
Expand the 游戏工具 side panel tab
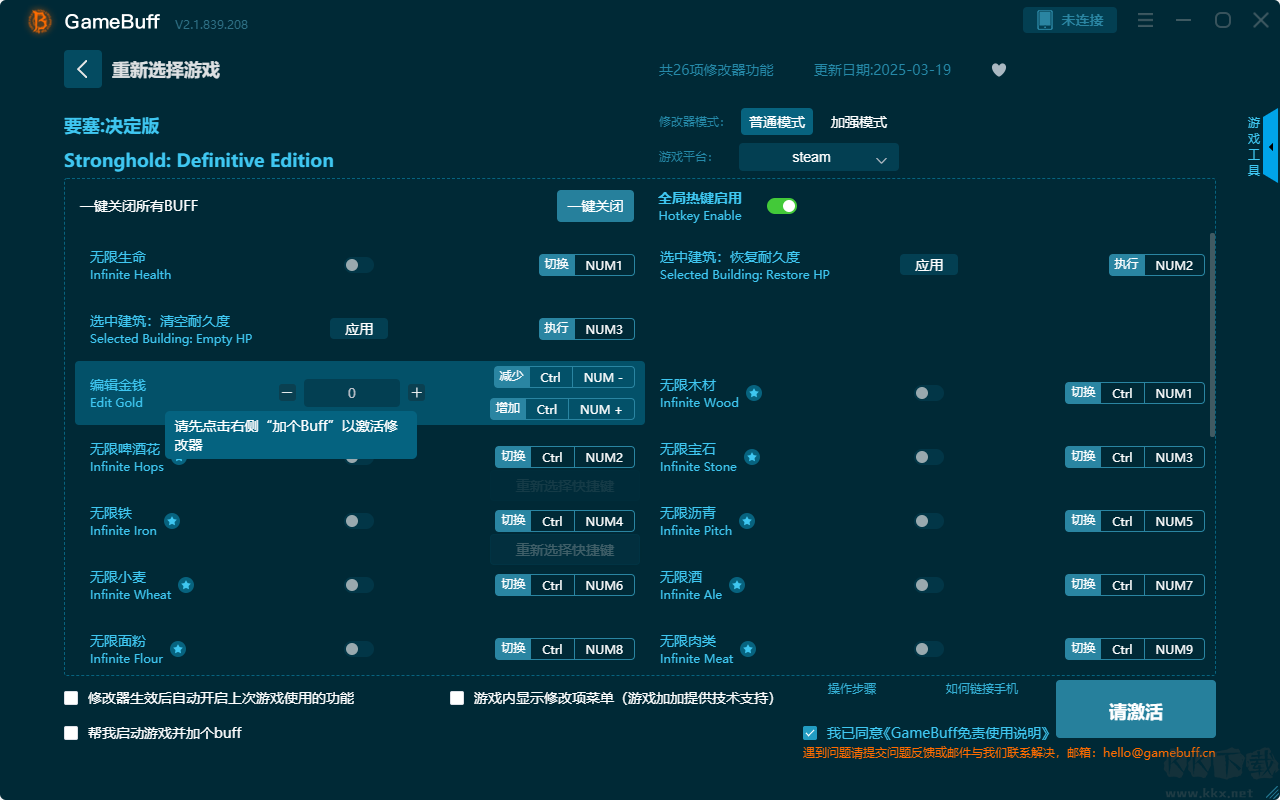1262,146
